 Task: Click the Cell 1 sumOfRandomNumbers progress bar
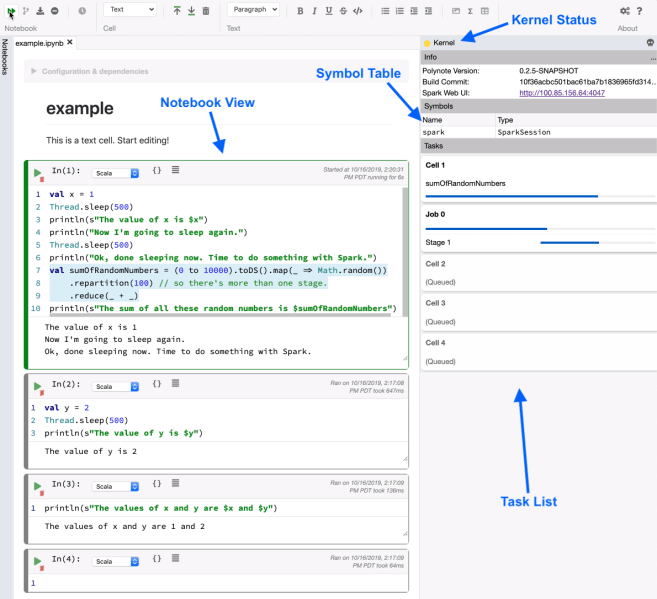540,196
